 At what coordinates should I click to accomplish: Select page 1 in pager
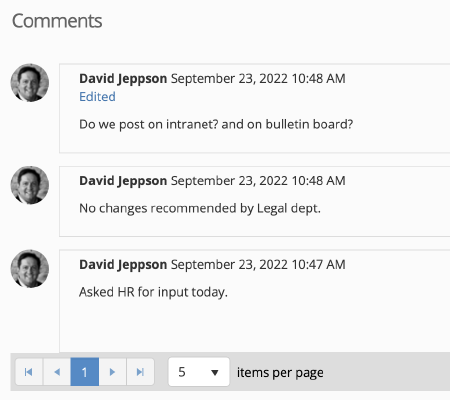(x=85, y=372)
